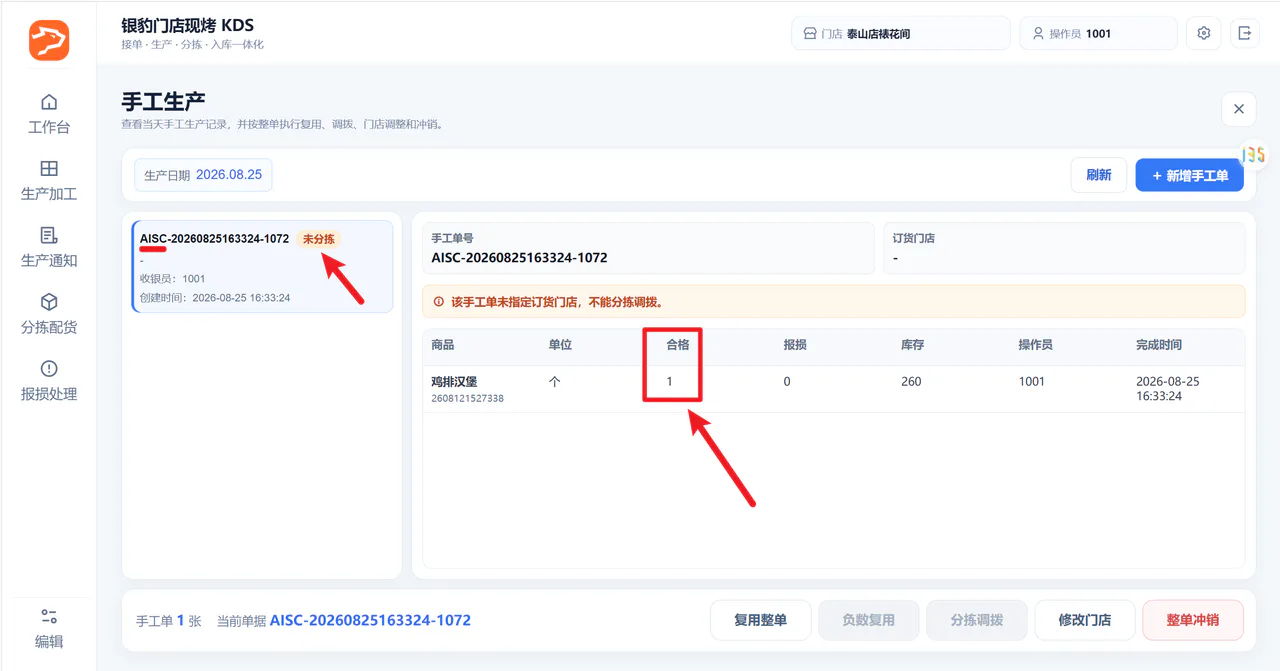Click the 编辑 sidebar option
Screen dimensions: 1280x671
tap(49, 628)
